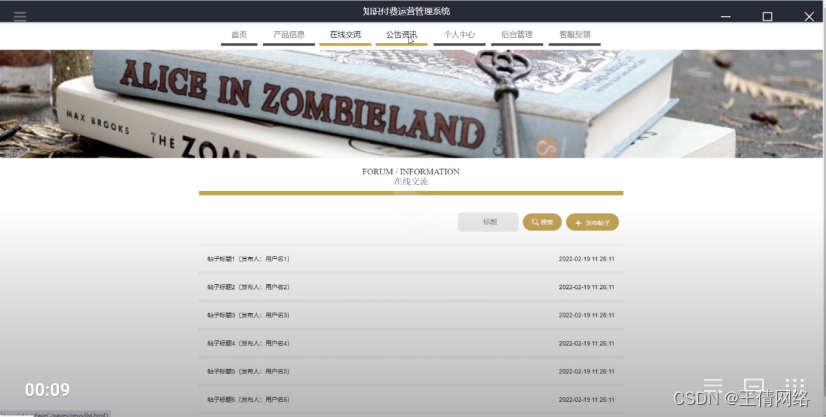The height and width of the screenshot is (417, 826).
Task: Open the 产品信息 navigation tab
Action: pyautogui.click(x=289, y=35)
